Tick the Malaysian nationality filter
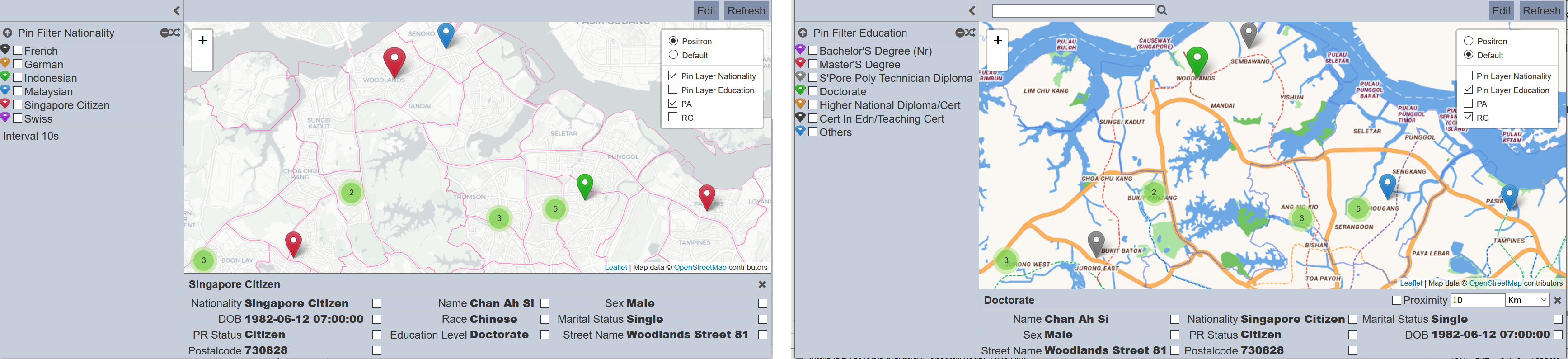Viewport: 1568px width, 359px height. coord(18,91)
